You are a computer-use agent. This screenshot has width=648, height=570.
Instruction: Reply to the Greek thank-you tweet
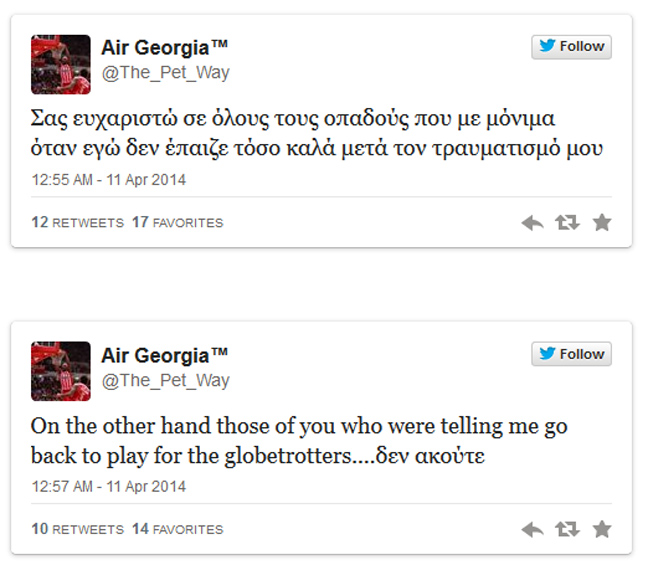click(532, 223)
